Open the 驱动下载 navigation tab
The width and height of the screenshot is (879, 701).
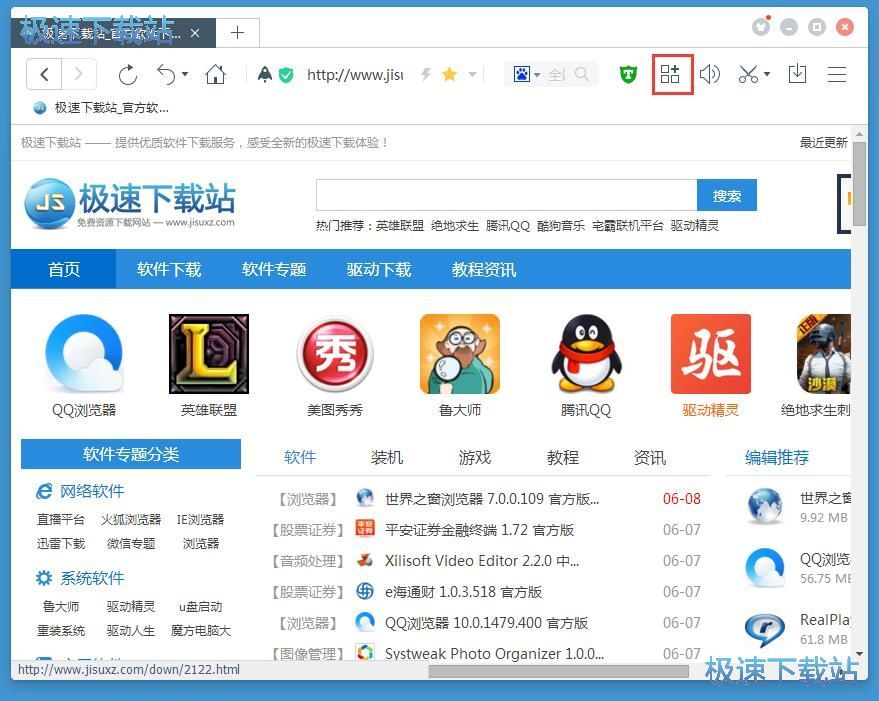[x=378, y=269]
